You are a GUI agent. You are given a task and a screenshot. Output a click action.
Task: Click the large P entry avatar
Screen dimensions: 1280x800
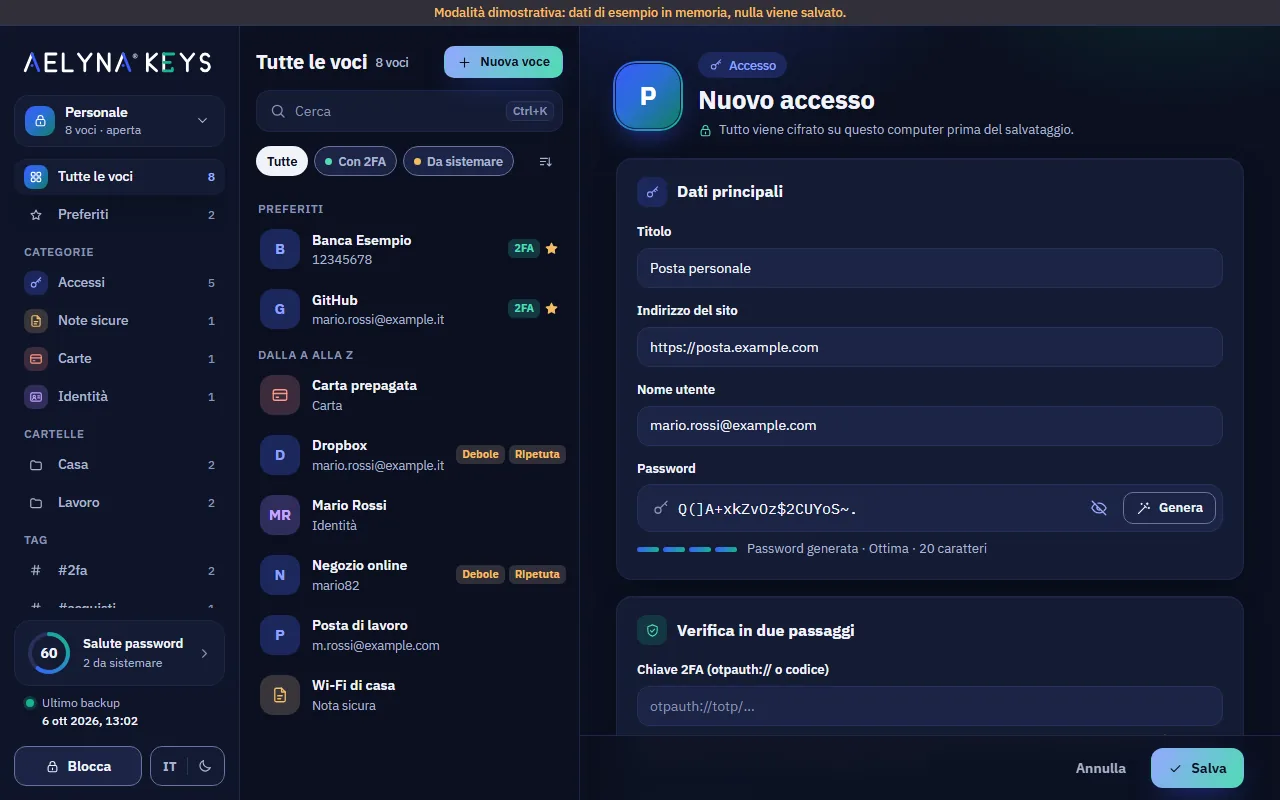pos(647,96)
